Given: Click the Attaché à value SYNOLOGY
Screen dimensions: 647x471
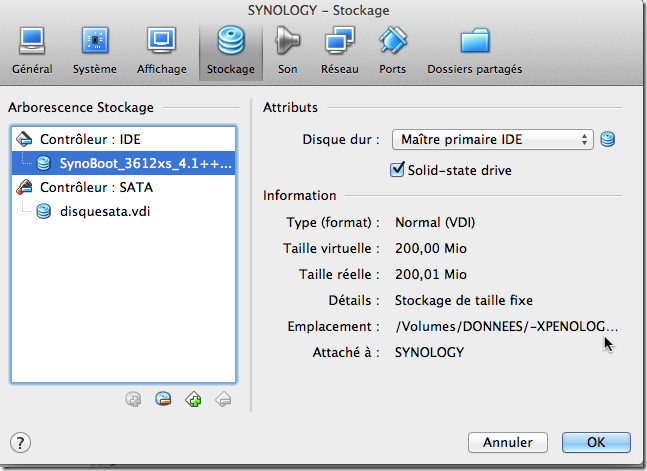Looking at the screenshot, I should coord(430,353).
